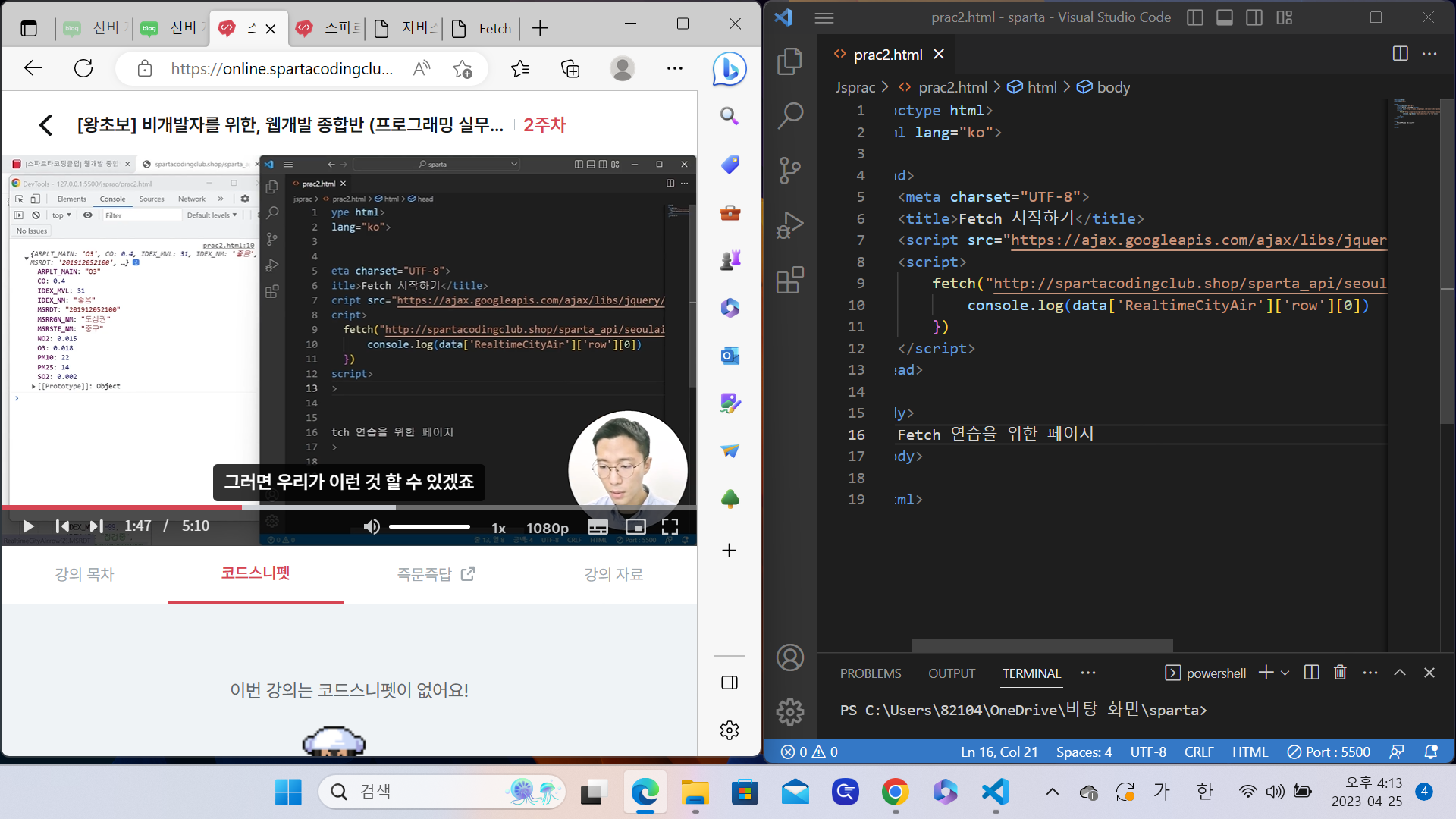The width and height of the screenshot is (1456, 819).
Task: Open Edge sidebar search icon
Action: tap(730, 116)
